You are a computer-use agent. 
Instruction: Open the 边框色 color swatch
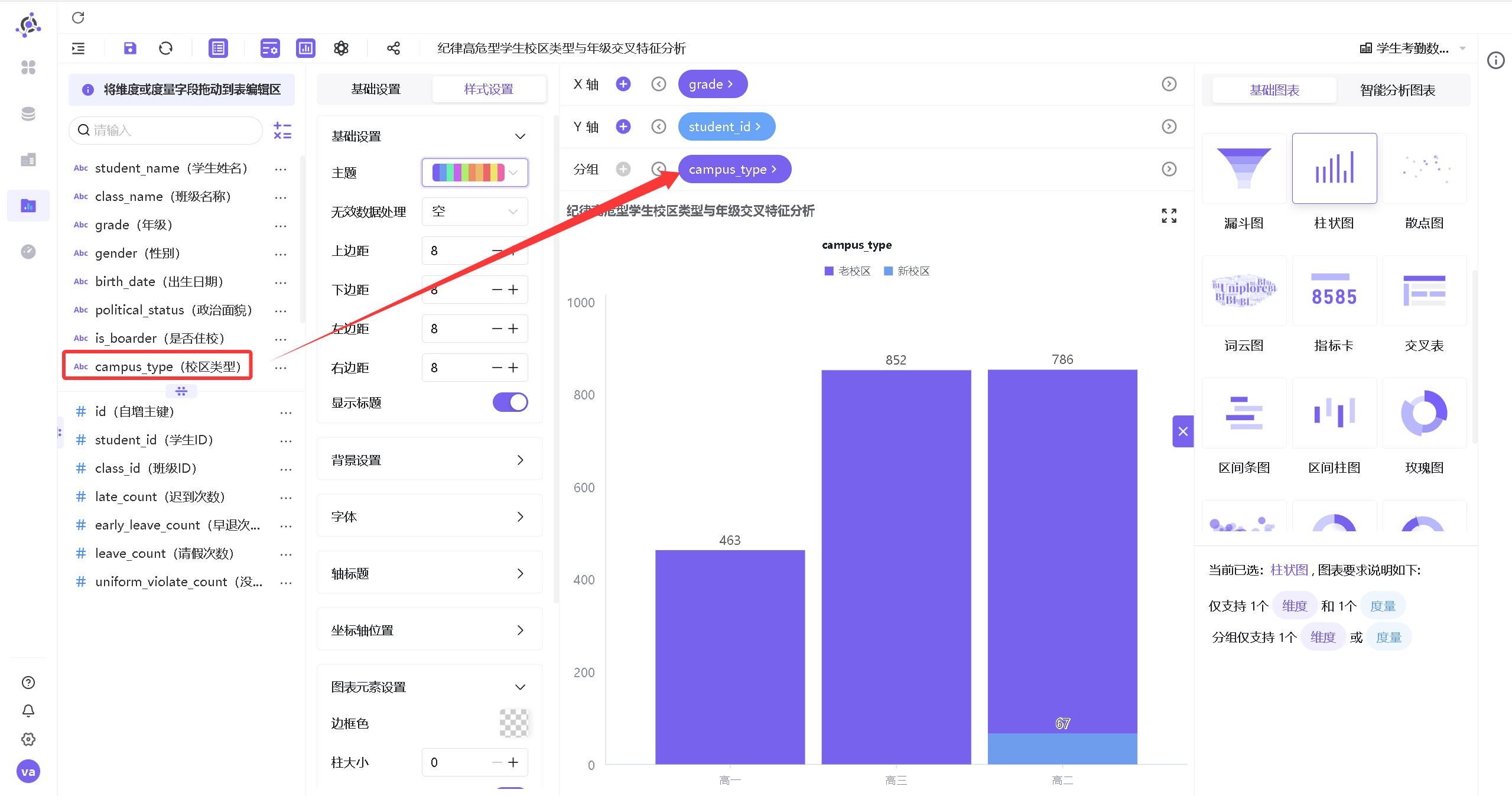point(513,723)
